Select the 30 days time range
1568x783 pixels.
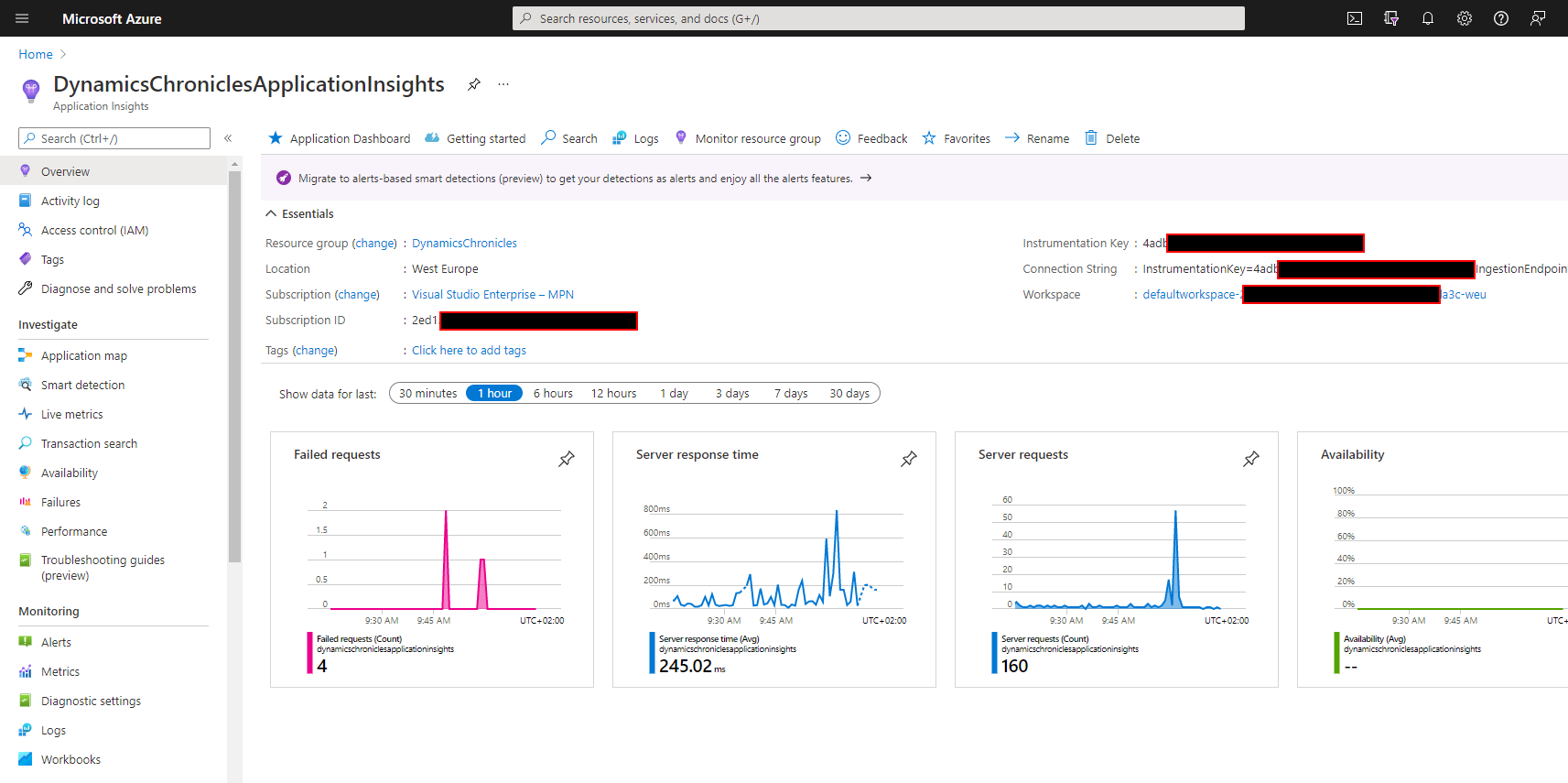click(x=849, y=393)
